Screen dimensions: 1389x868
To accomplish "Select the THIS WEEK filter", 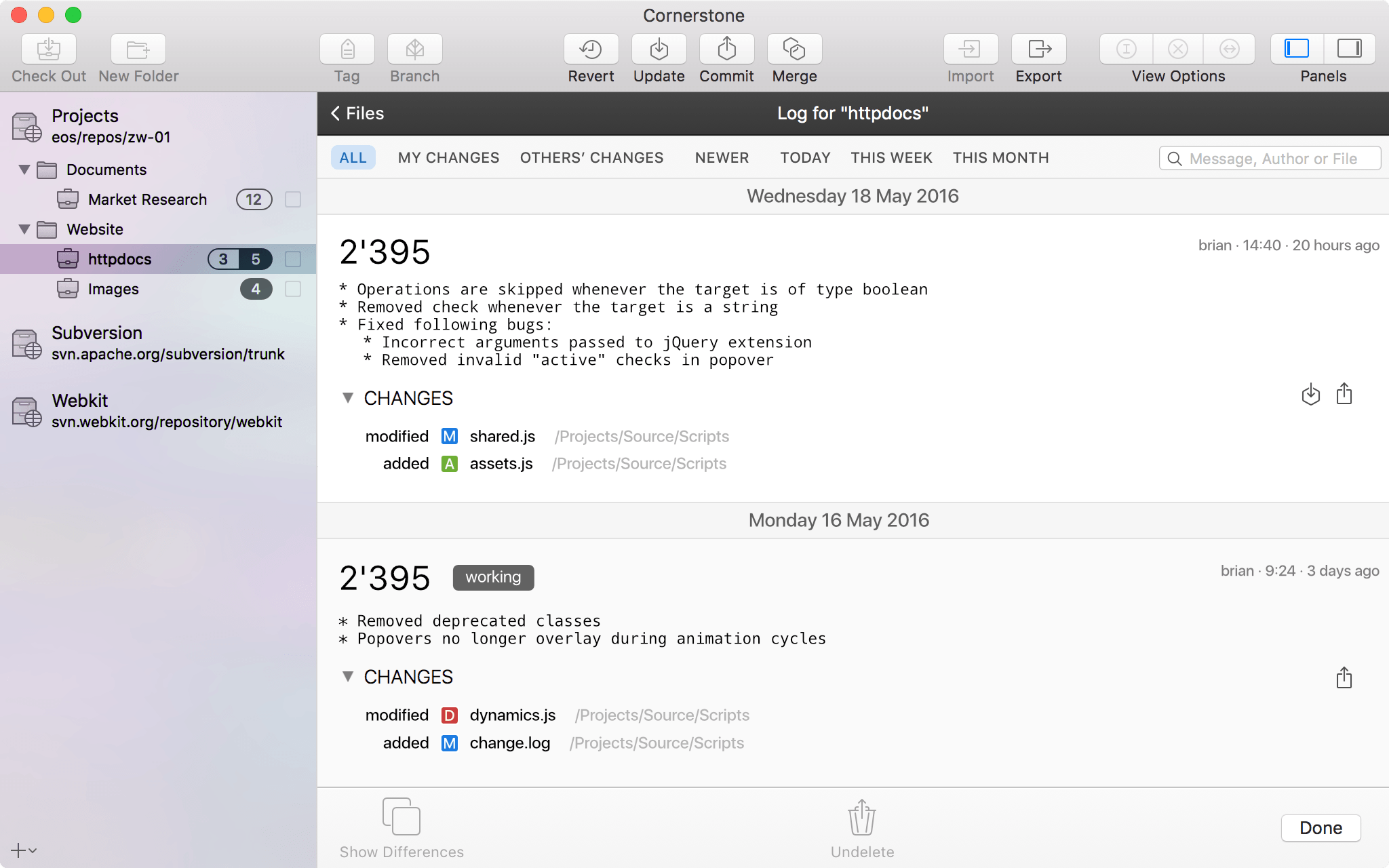I will (x=891, y=157).
